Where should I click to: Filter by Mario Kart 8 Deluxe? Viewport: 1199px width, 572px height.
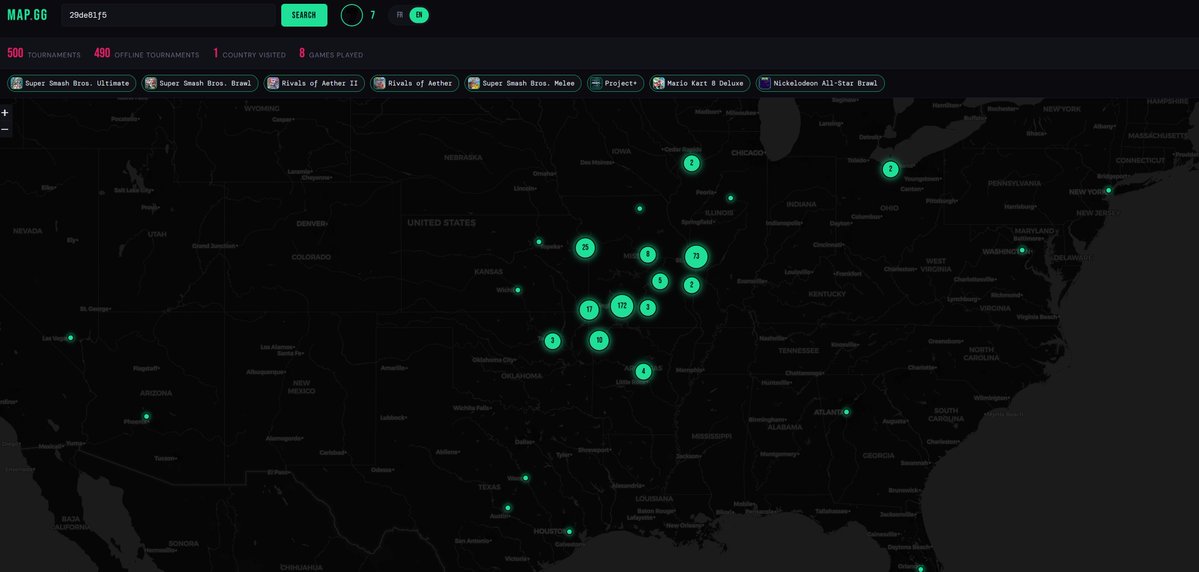pos(700,83)
